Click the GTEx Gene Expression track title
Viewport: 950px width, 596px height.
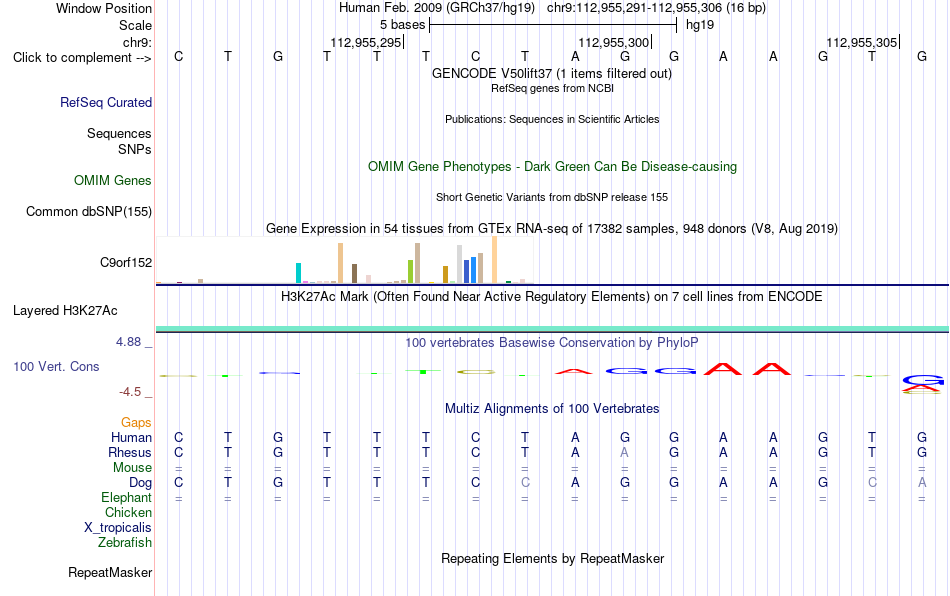point(552,228)
